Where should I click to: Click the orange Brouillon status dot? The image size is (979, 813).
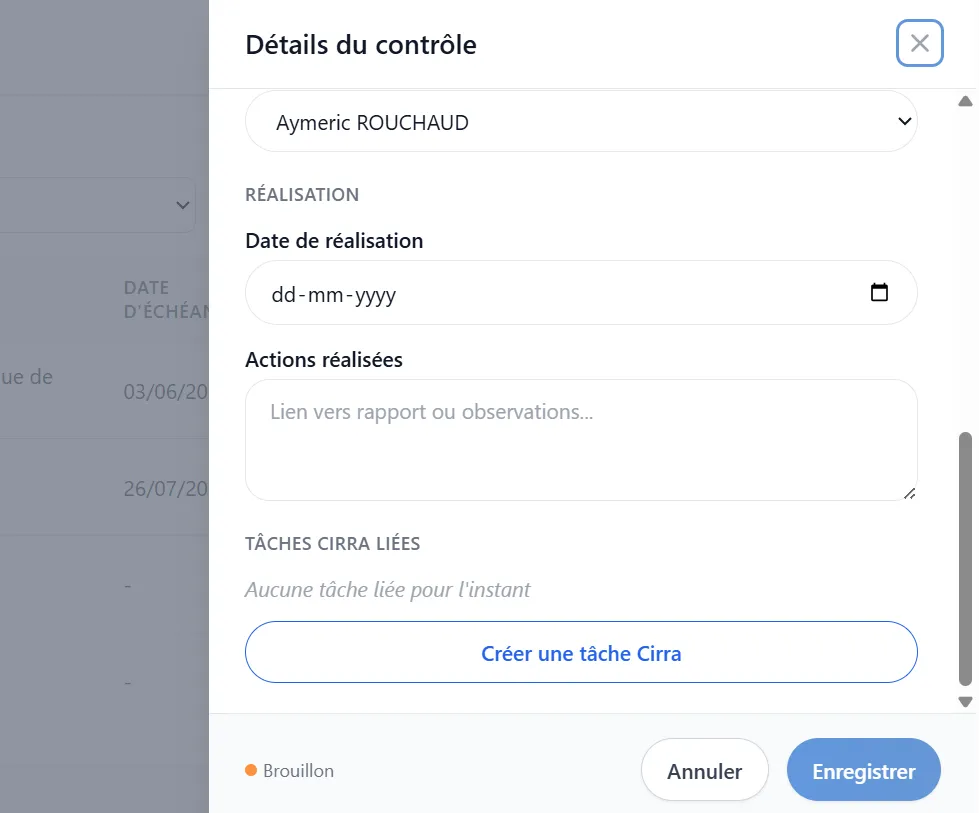pos(251,770)
